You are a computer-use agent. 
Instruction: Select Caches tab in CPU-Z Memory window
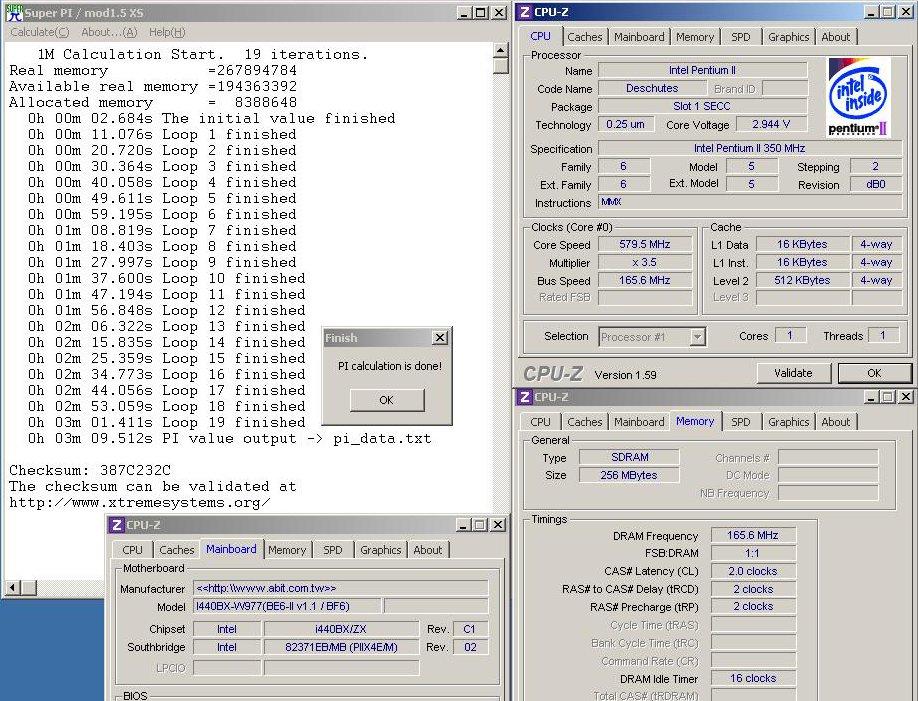click(584, 422)
